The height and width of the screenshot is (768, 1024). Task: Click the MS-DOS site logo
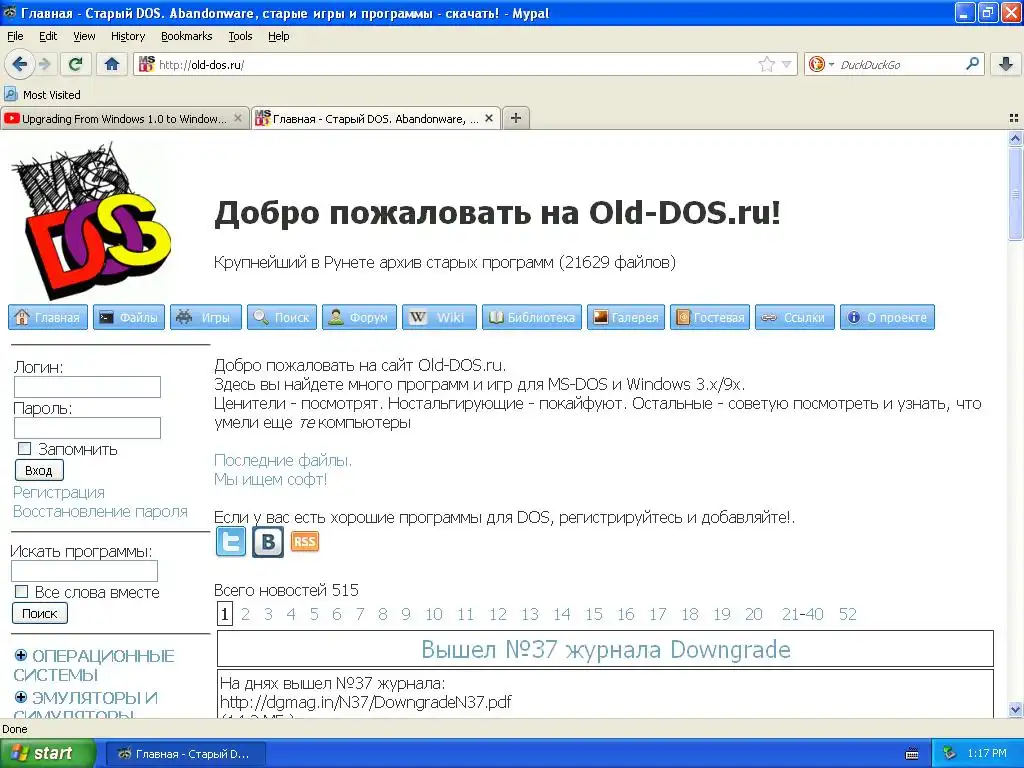coord(91,220)
